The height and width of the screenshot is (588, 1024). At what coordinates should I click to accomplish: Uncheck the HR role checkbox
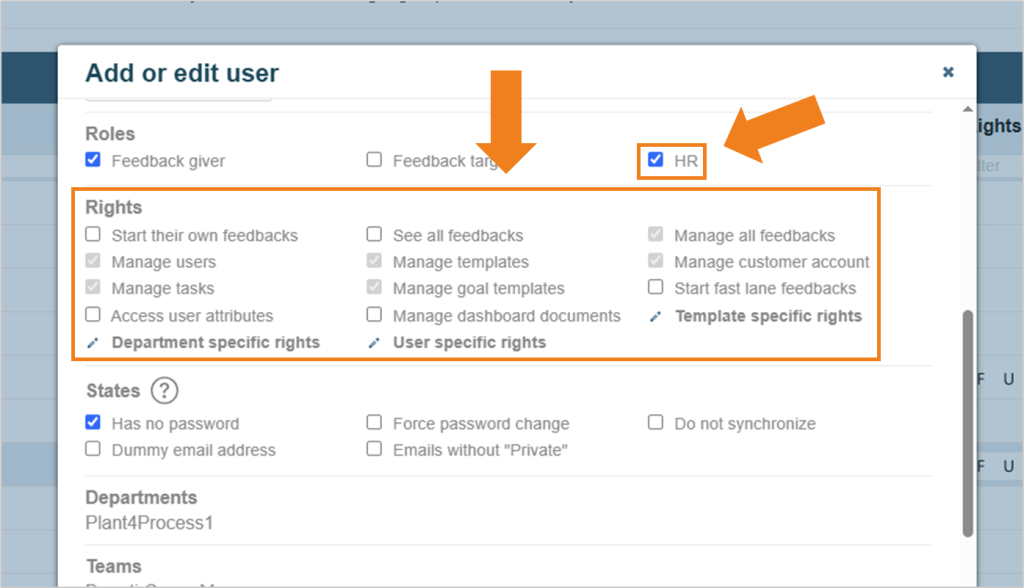pyautogui.click(x=656, y=159)
